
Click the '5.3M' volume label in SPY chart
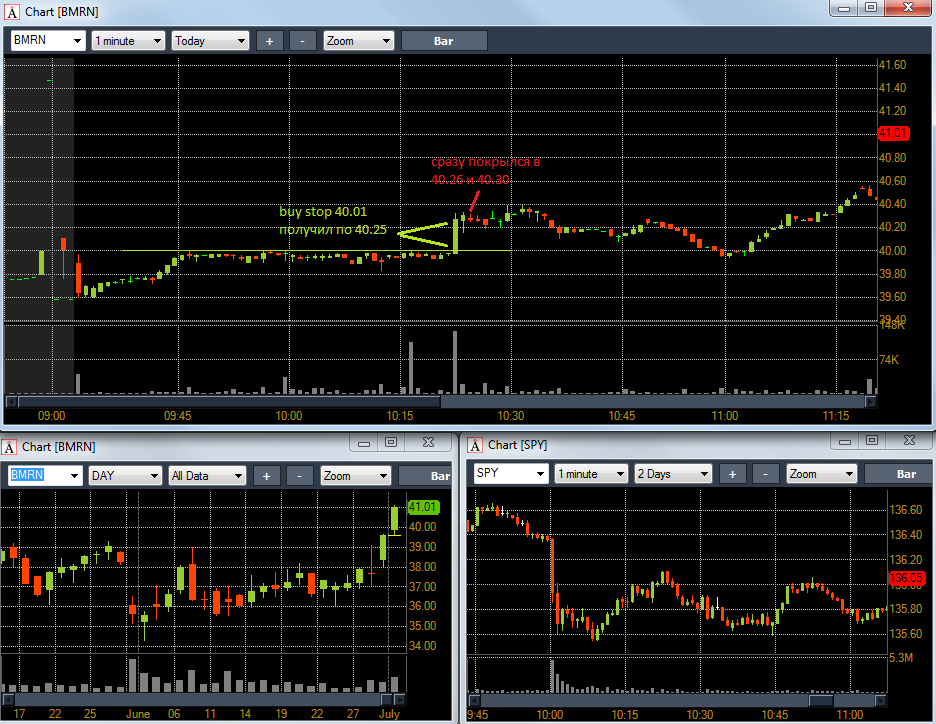901,657
